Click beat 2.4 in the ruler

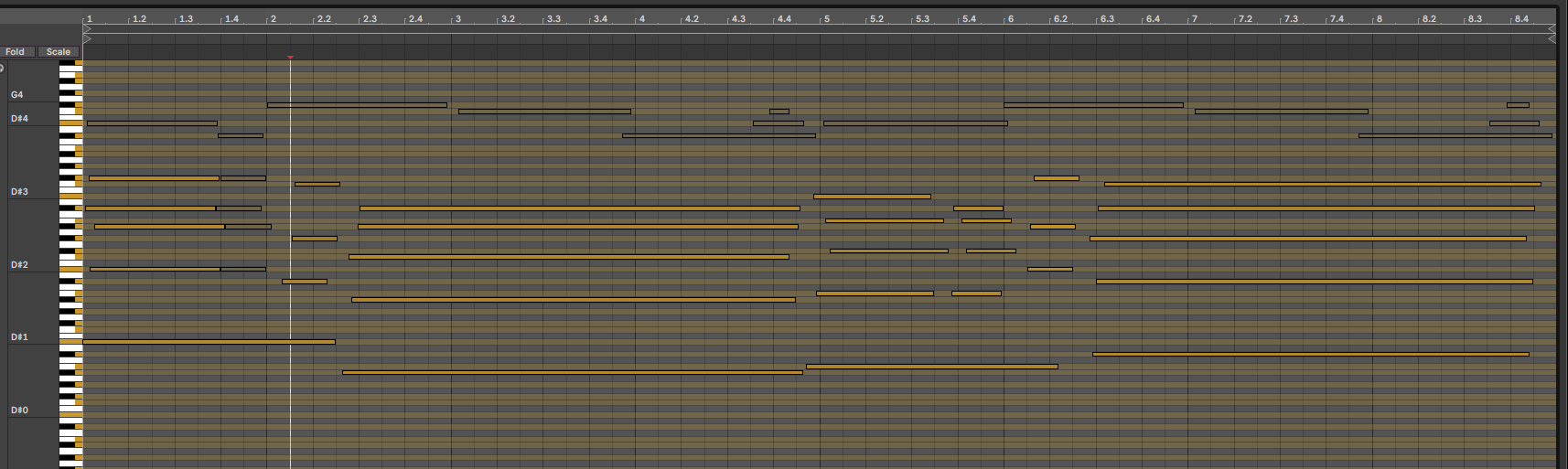click(415, 18)
